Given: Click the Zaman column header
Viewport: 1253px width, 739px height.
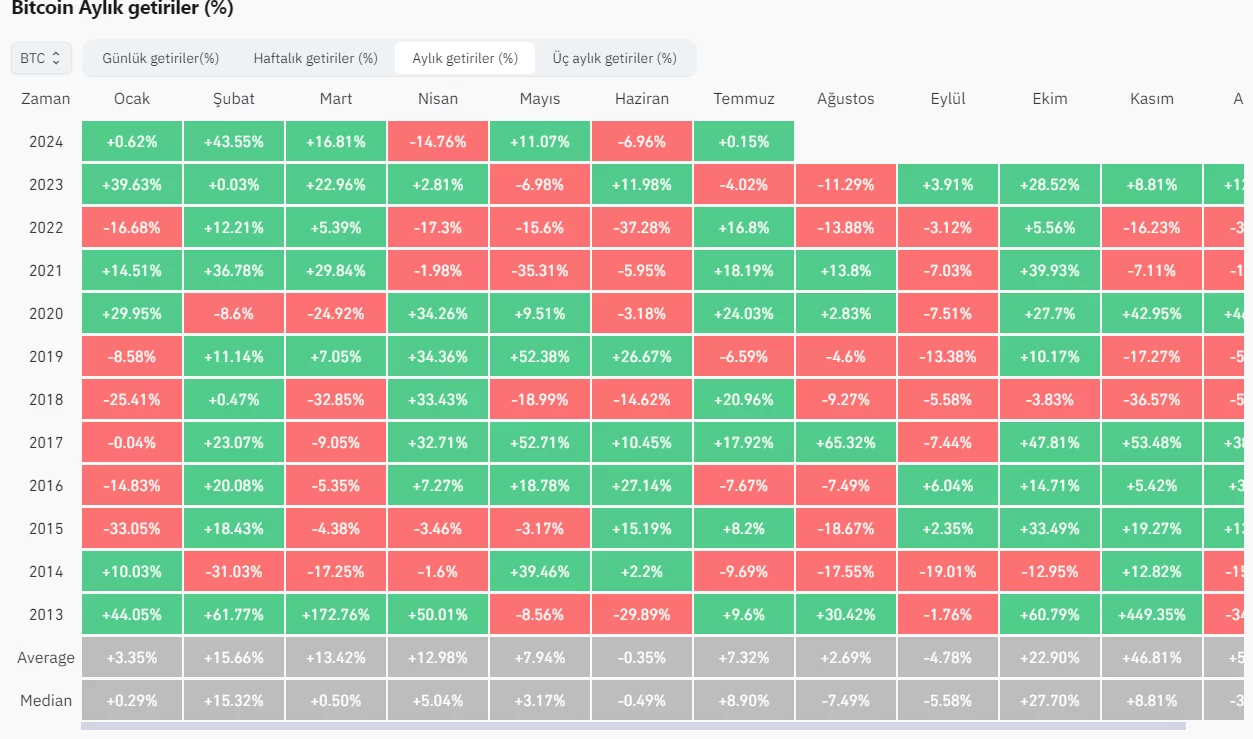Looking at the screenshot, I should [46, 98].
